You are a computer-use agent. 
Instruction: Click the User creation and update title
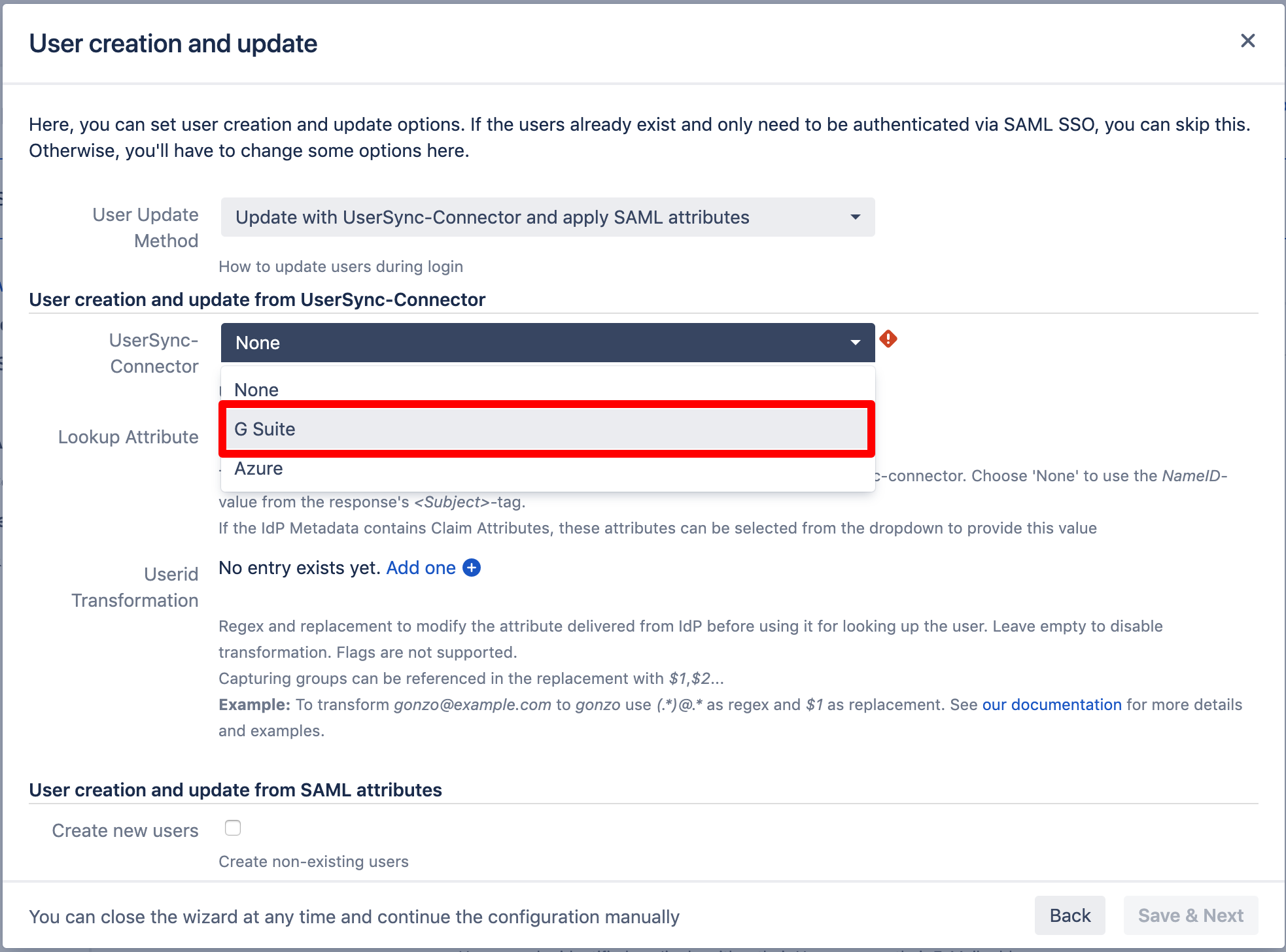click(173, 44)
